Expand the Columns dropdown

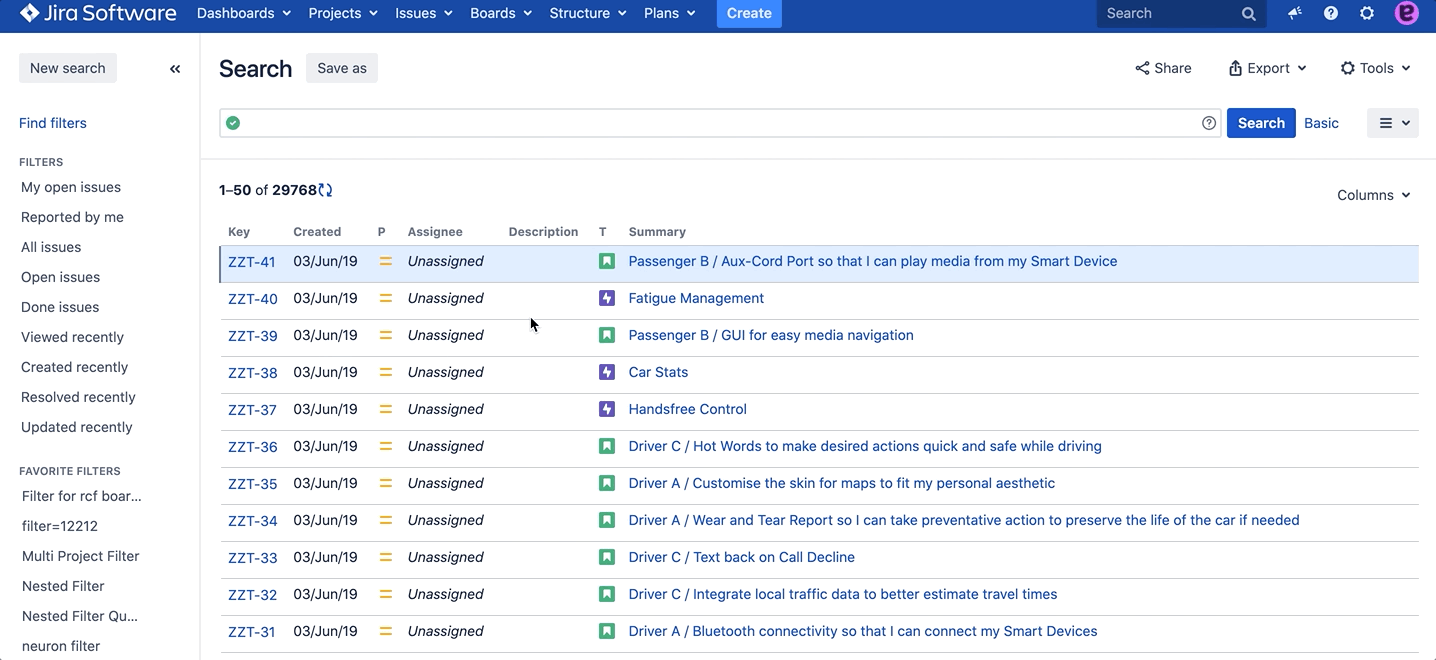coord(1373,195)
